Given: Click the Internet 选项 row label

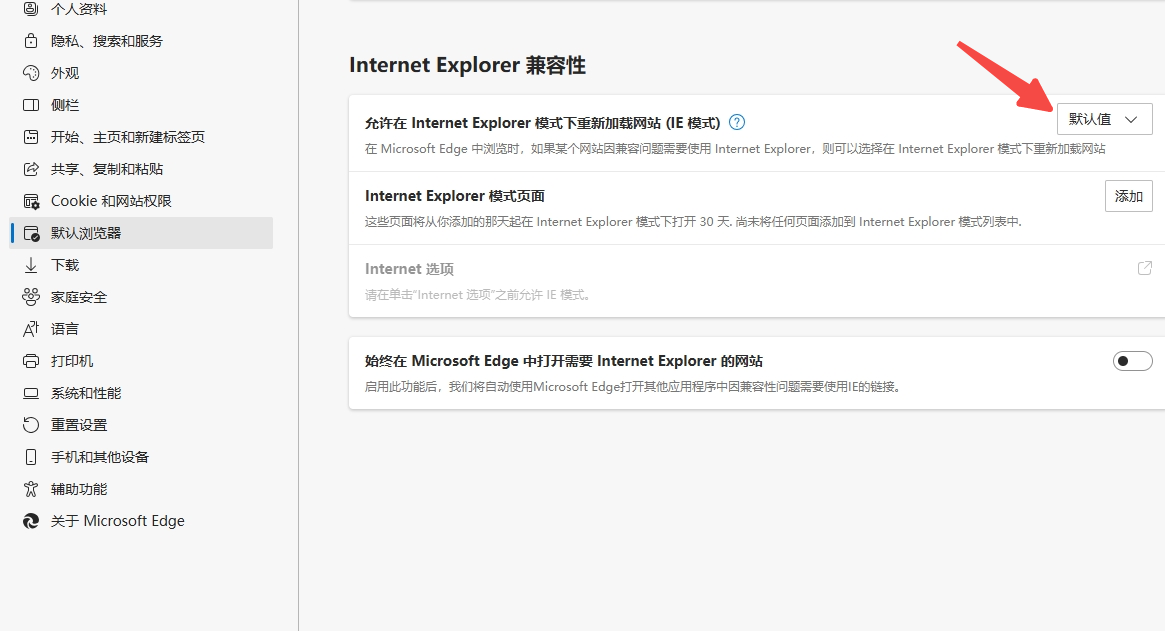Looking at the screenshot, I should tap(409, 269).
